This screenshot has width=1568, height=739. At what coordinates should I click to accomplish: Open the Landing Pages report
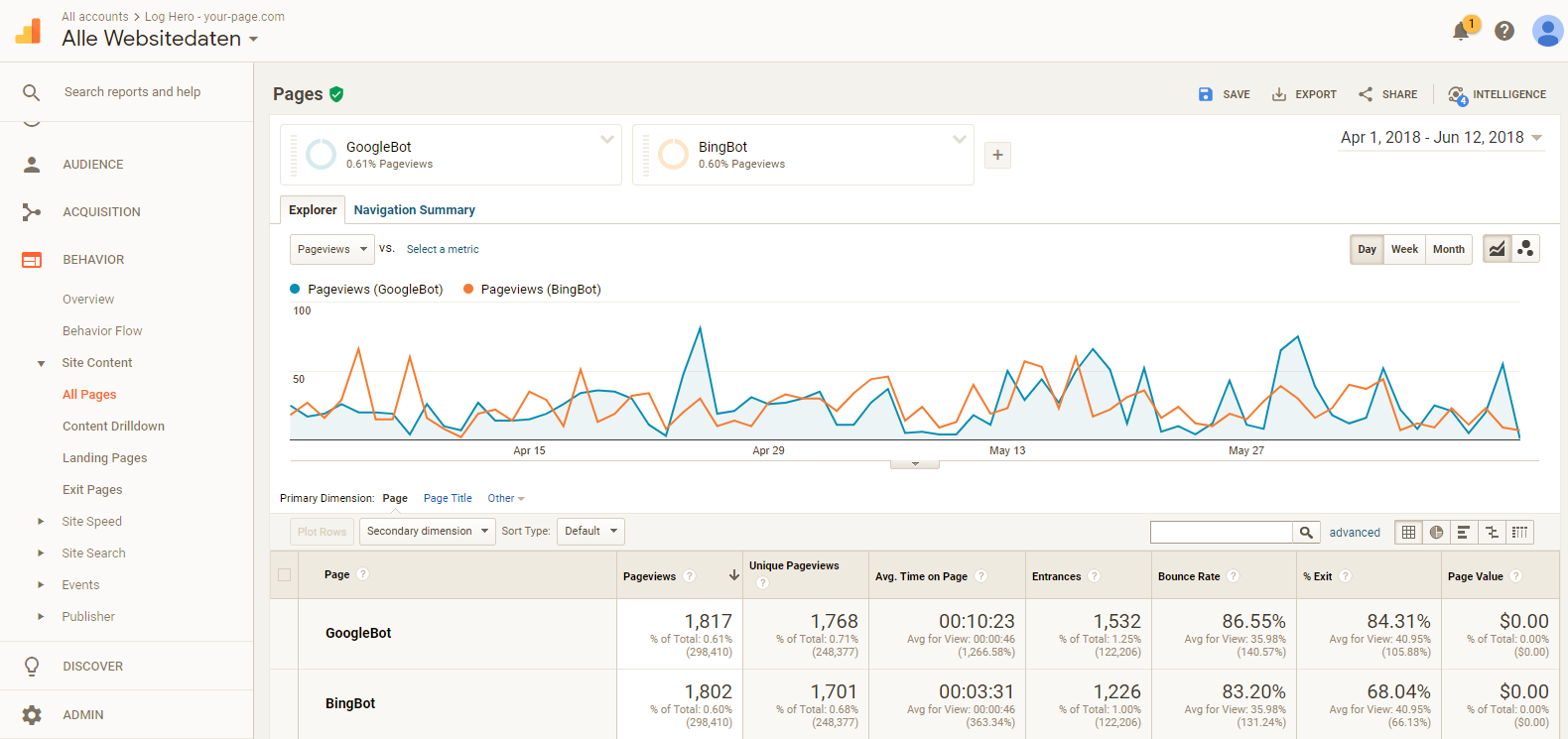point(104,458)
